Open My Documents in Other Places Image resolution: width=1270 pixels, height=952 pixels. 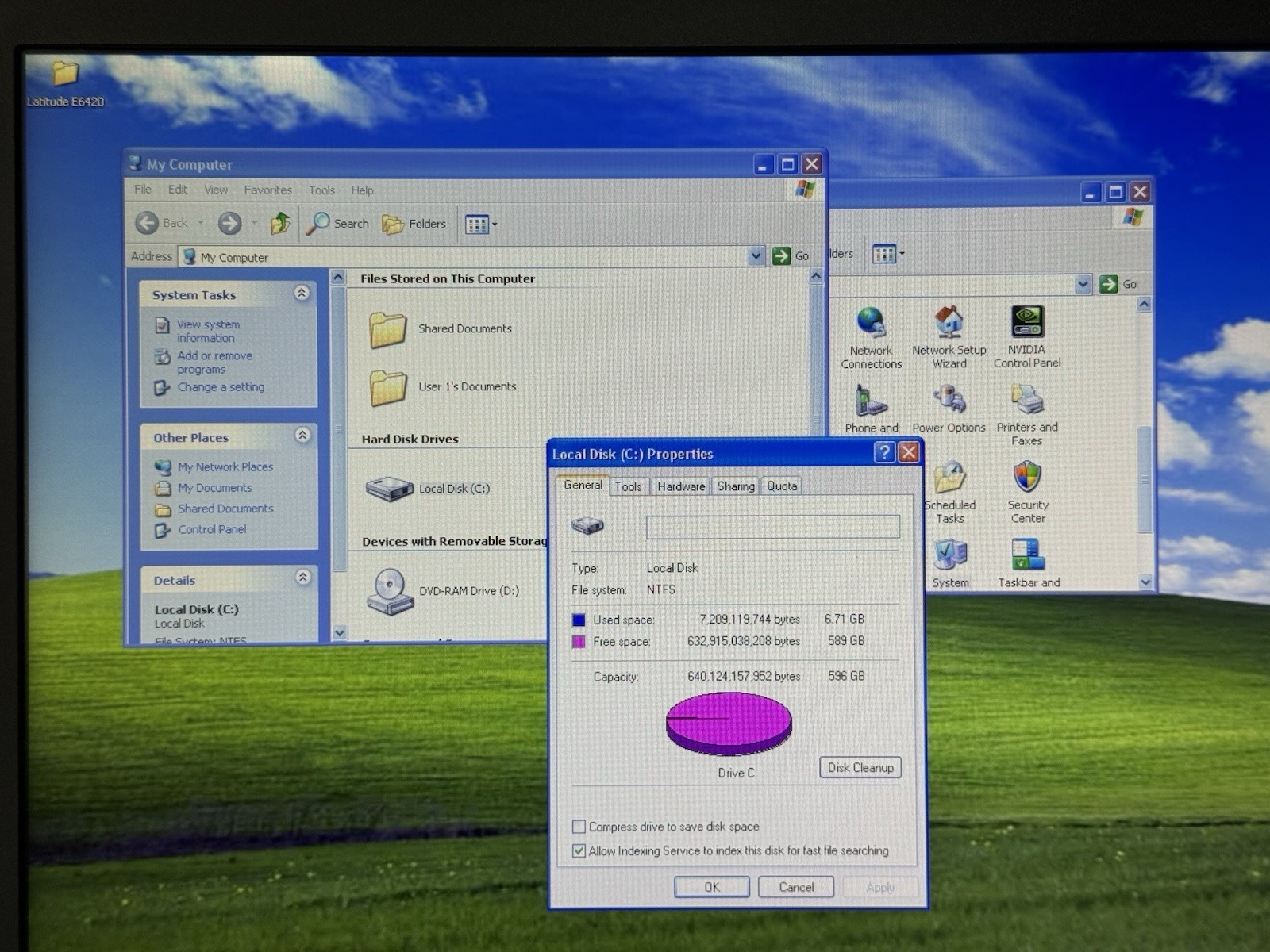(214, 488)
